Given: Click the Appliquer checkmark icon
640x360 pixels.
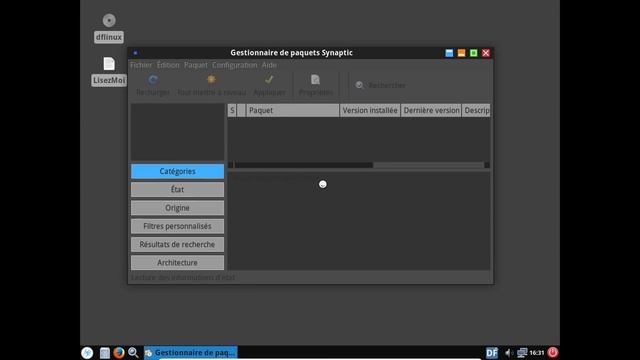Looking at the screenshot, I should click(269, 80).
